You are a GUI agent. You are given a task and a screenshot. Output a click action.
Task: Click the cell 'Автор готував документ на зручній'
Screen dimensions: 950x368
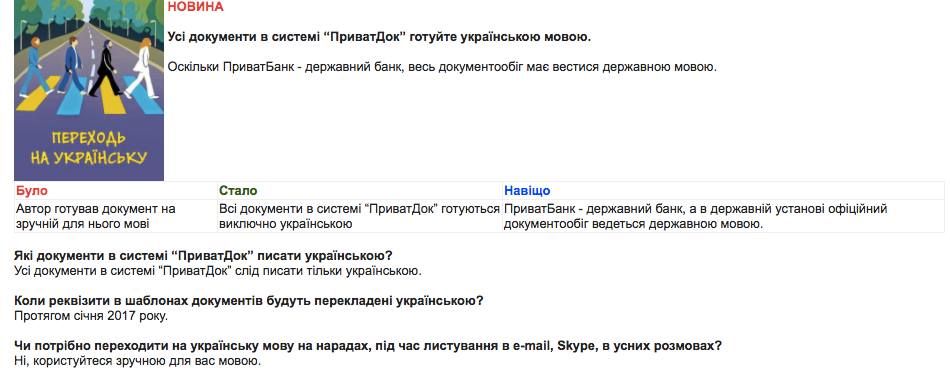(x=115, y=216)
